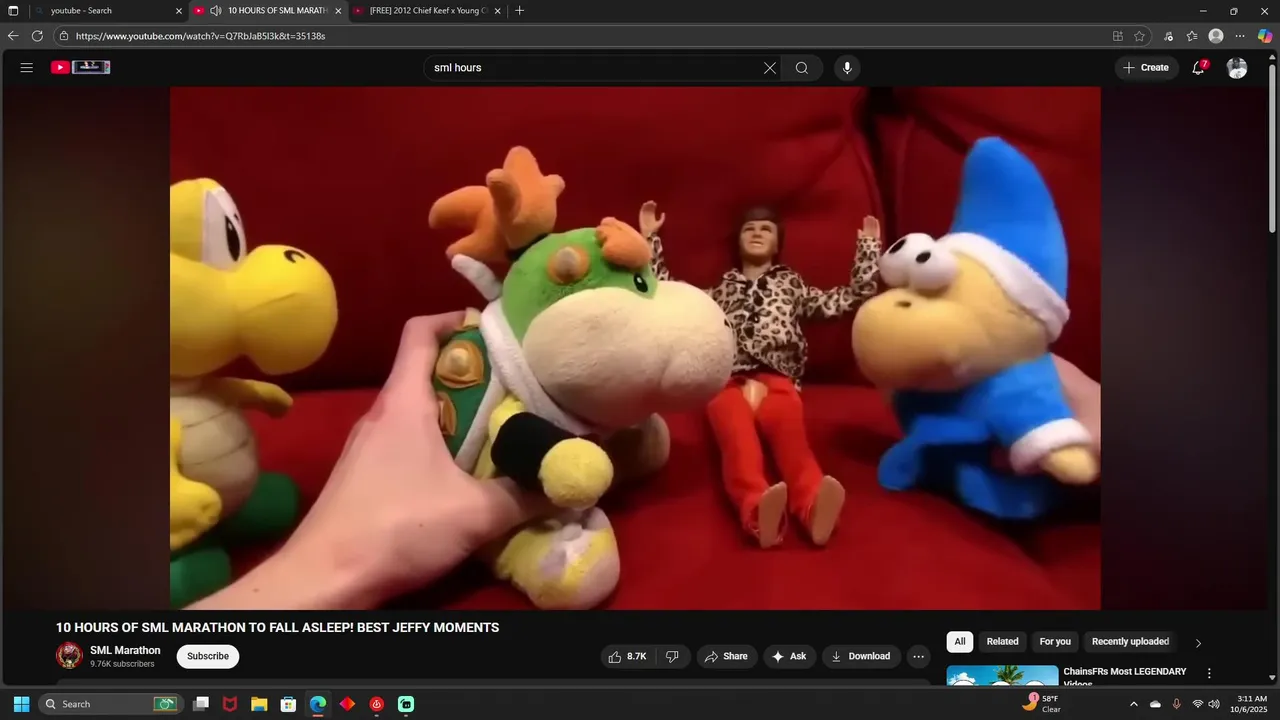Image resolution: width=1280 pixels, height=720 pixels.
Task: Dislike the video with thumbs down
Action: coord(672,656)
